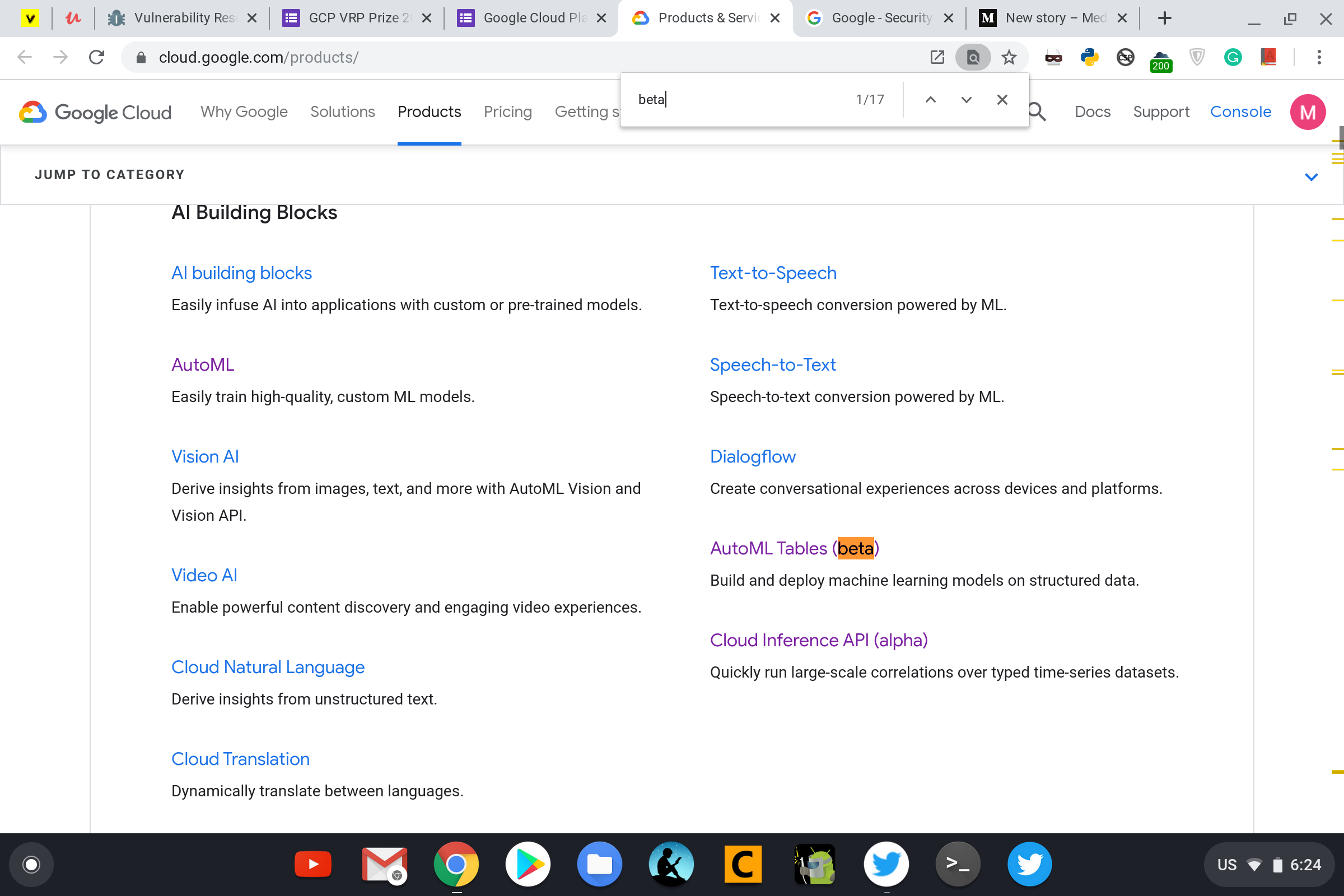Click the Python extension icon
This screenshot has height=896, width=1344.
coord(1089,57)
